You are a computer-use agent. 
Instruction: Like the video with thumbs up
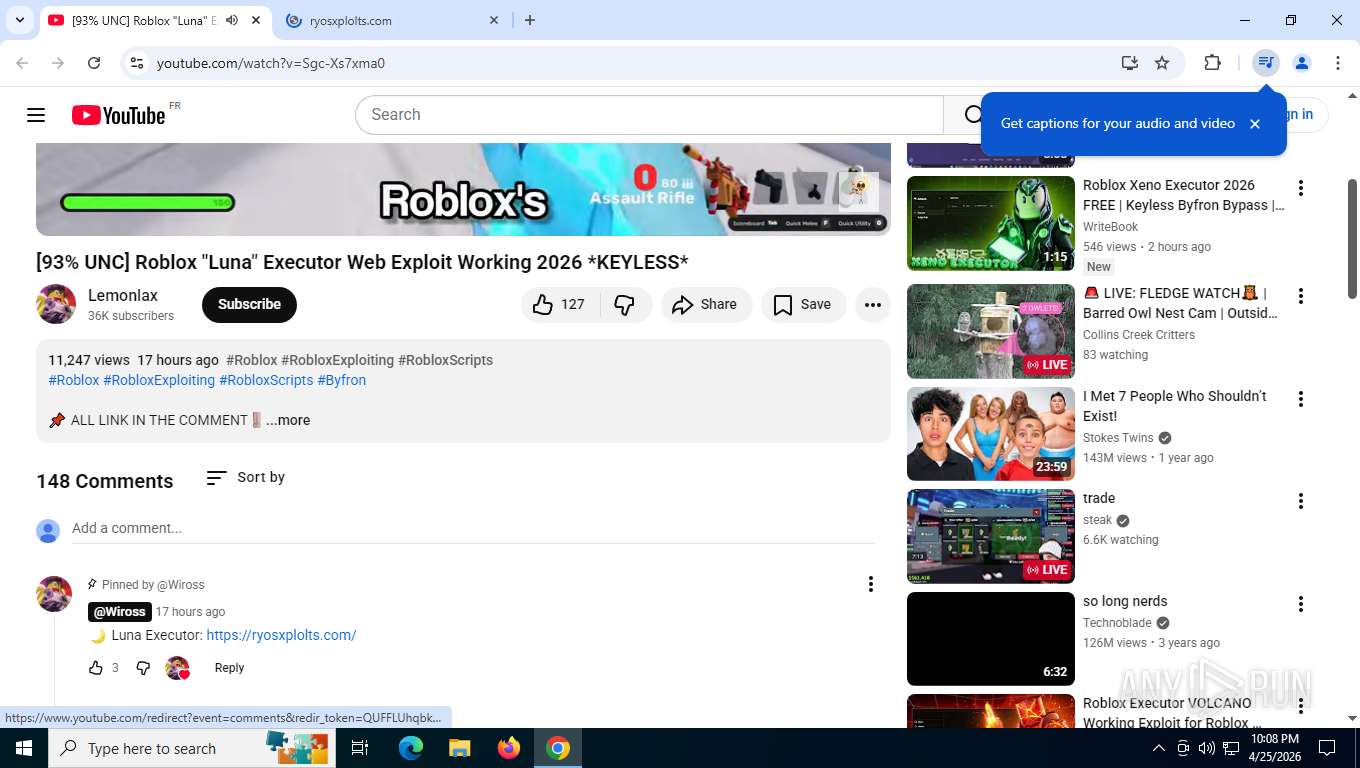[x=559, y=305]
